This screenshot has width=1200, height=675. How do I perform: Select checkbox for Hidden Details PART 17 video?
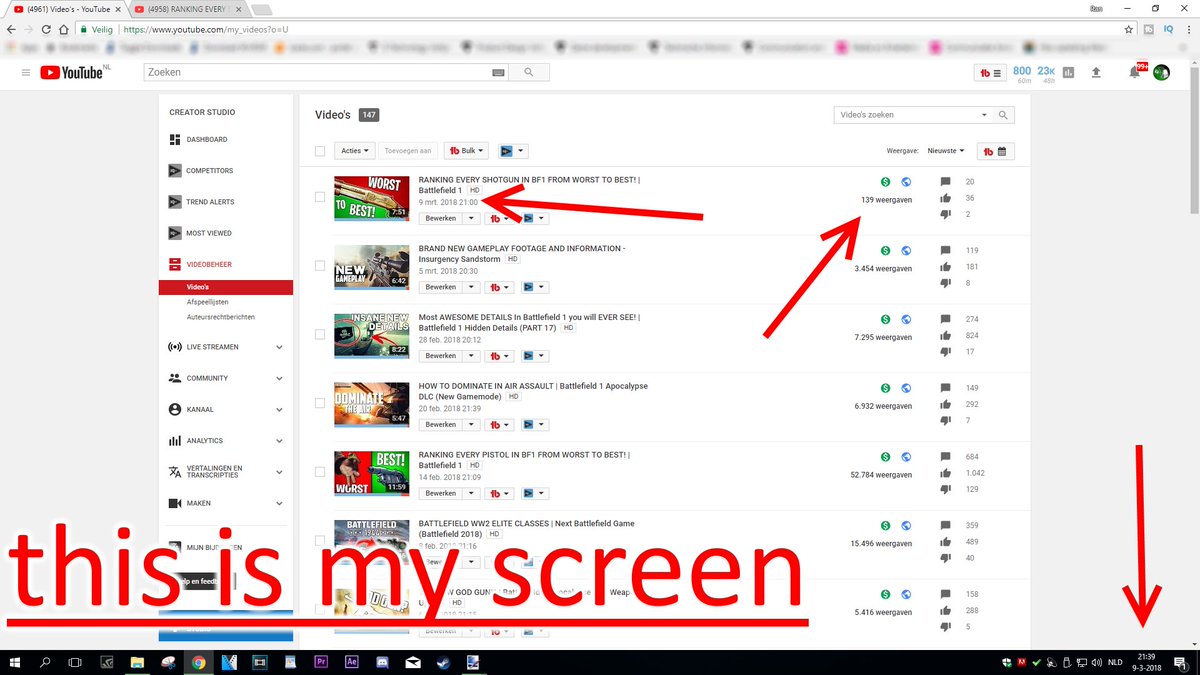320,335
